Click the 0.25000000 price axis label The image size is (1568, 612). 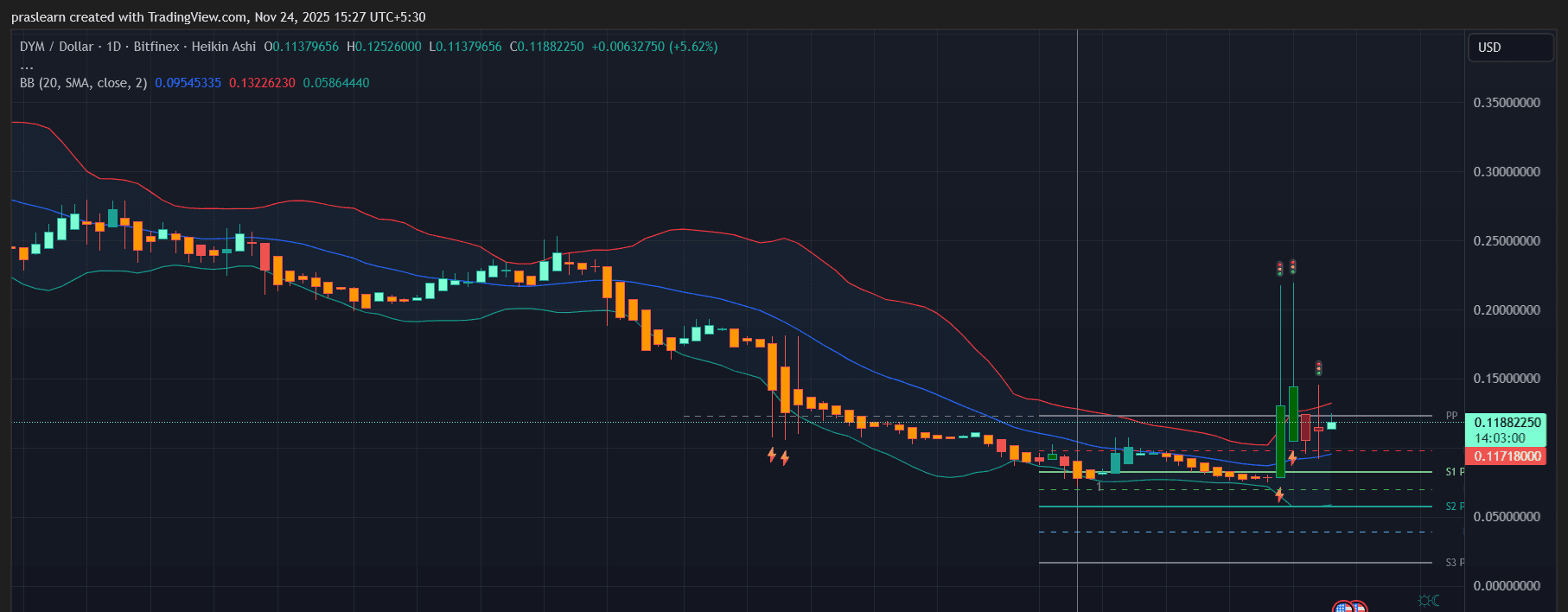pos(1507,241)
